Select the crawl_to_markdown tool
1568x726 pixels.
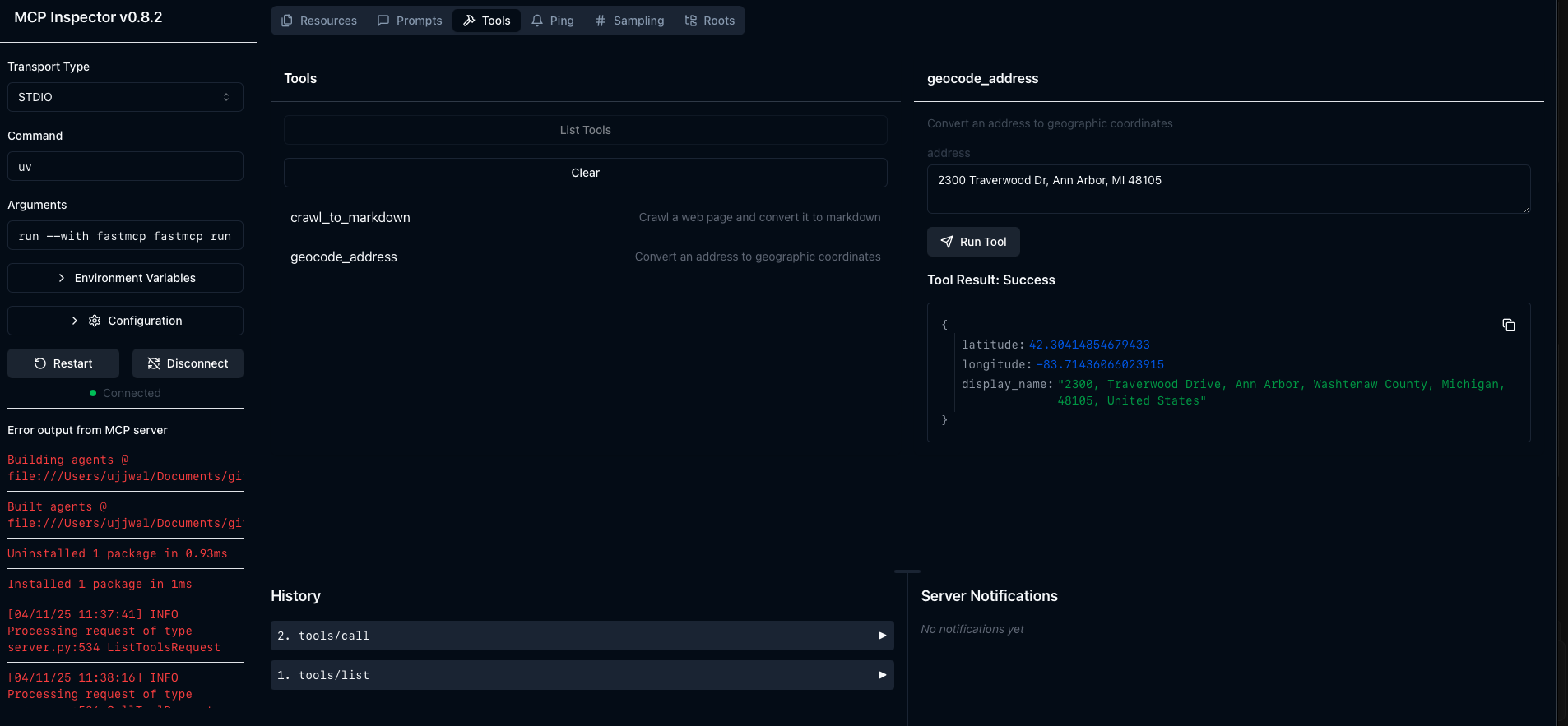[350, 217]
